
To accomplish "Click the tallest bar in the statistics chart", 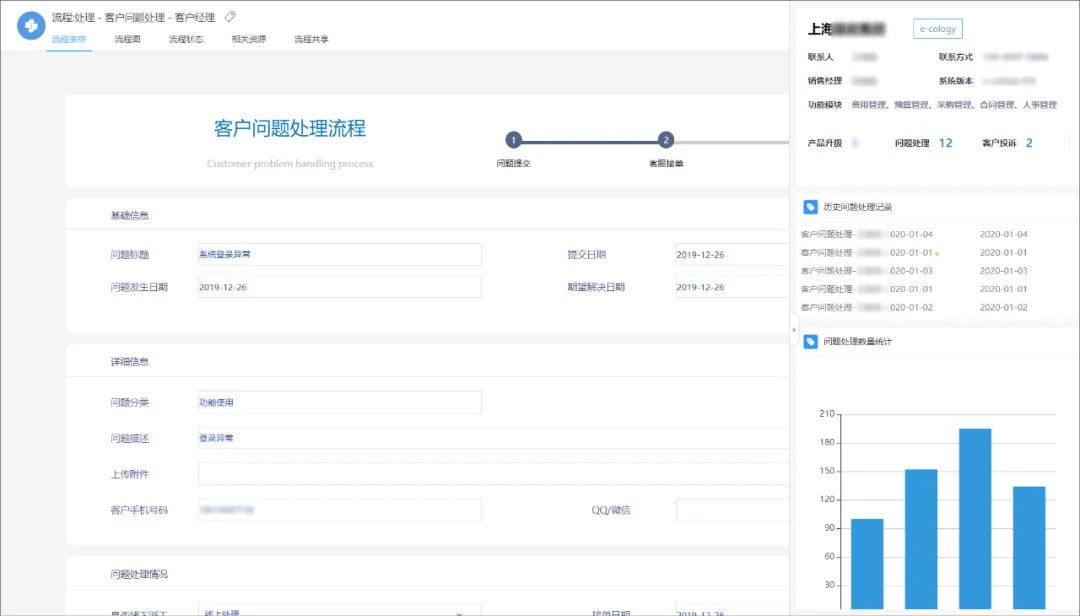I will pos(975,519).
